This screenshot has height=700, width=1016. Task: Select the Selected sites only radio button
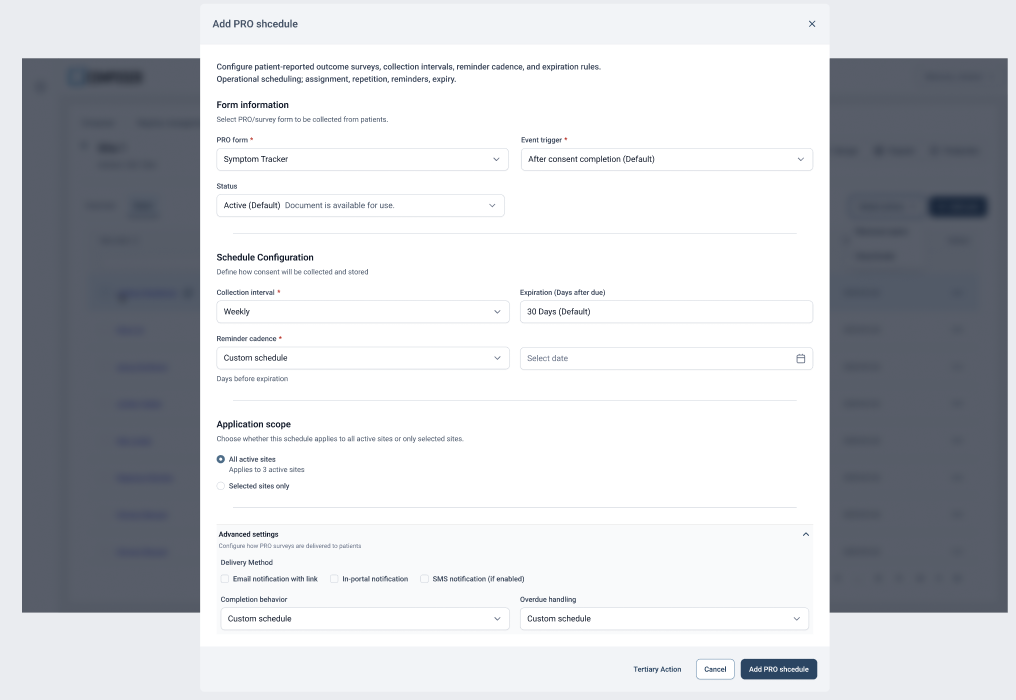pyautogui.click(x=220, y=486)
